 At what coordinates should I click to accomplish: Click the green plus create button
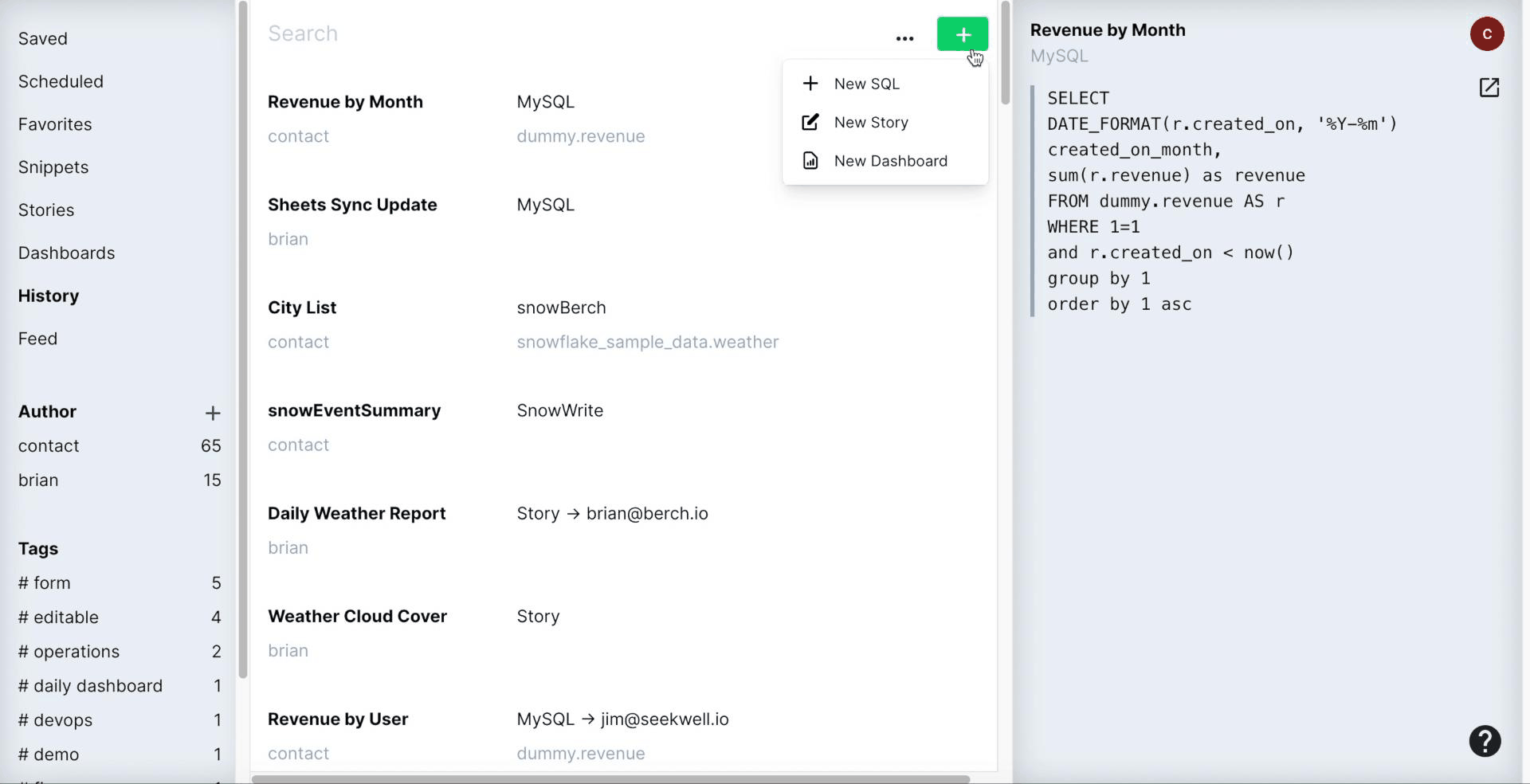(x=962, y=34)
